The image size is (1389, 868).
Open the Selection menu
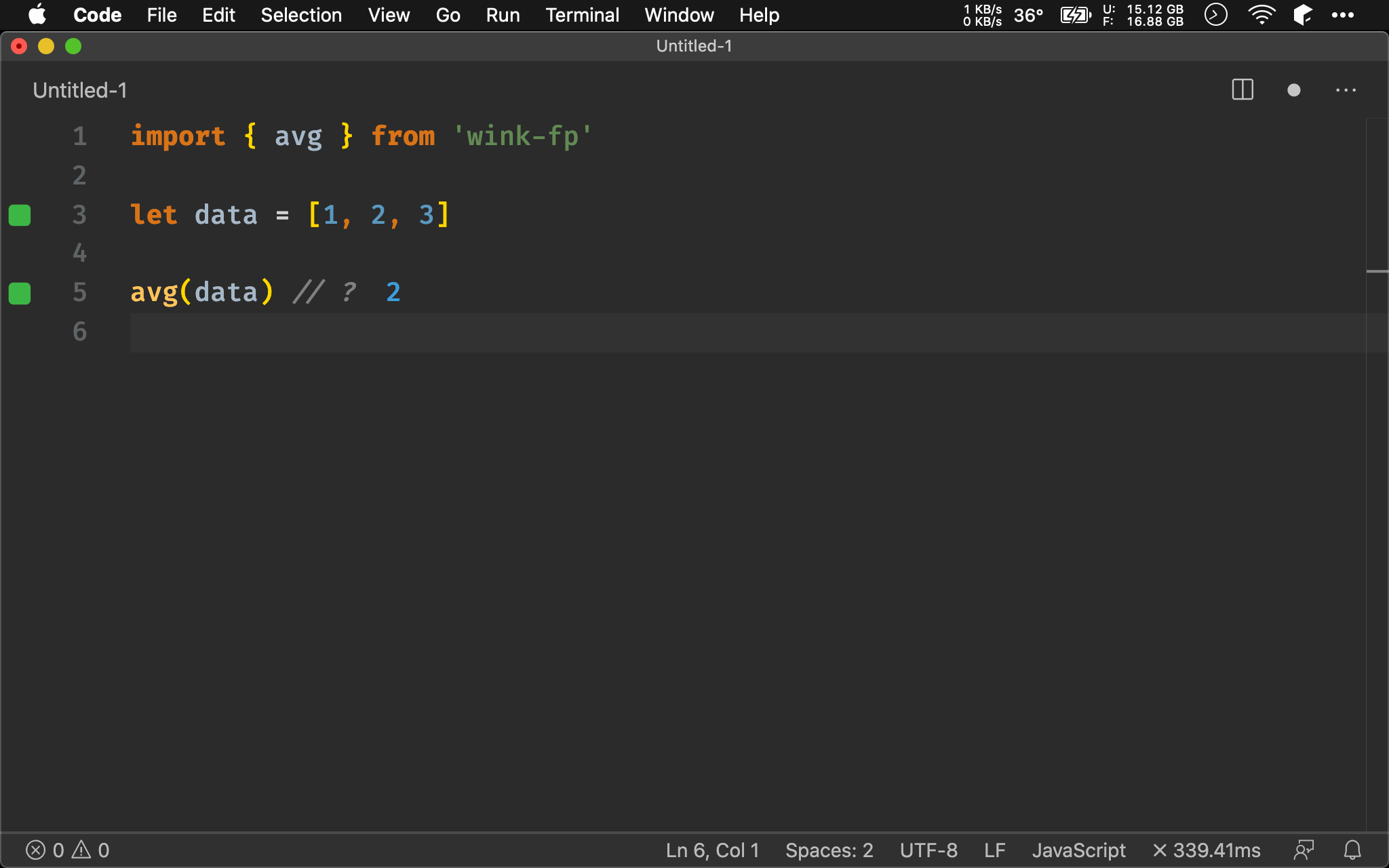(x=301, y=15)
